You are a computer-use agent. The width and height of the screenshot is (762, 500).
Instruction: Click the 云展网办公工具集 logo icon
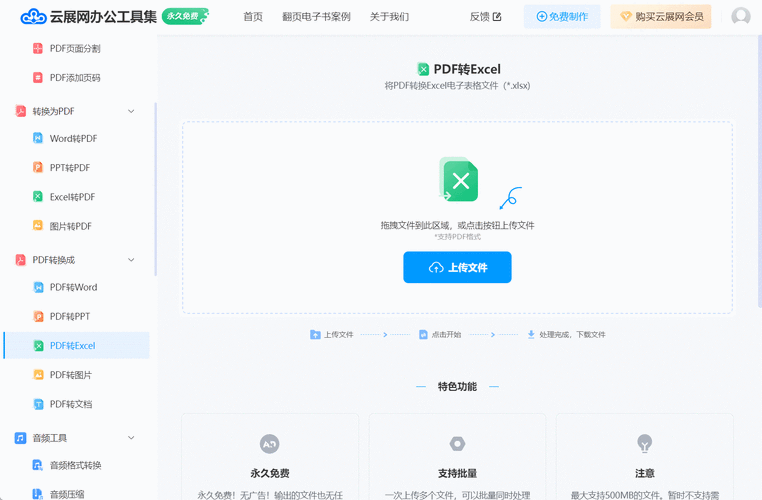pos(33,16)
